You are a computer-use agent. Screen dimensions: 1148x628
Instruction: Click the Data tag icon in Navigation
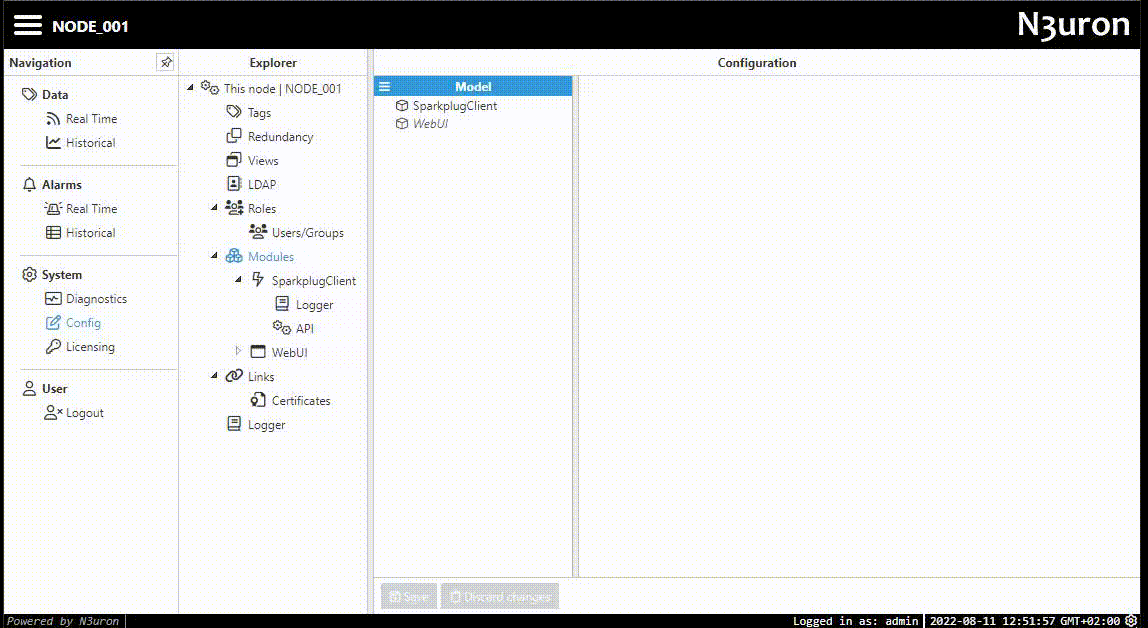coord(29,94)
